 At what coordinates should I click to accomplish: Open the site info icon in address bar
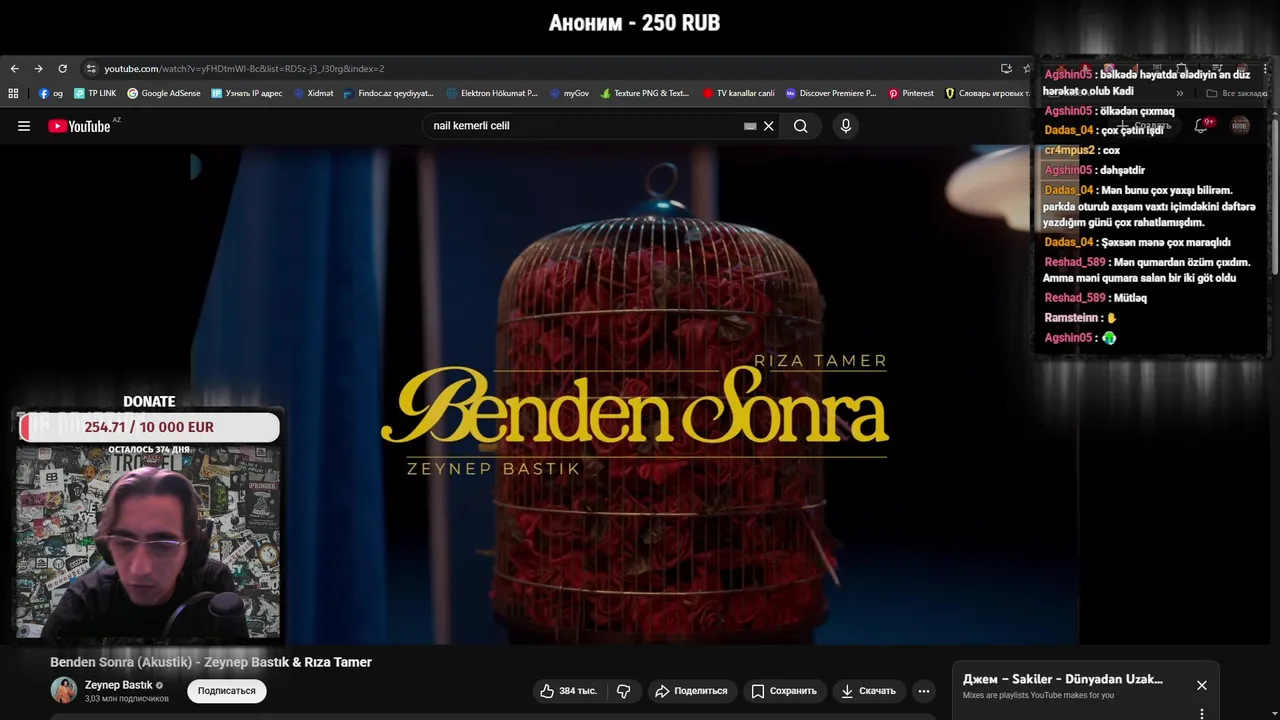click(x=91, y=69)
